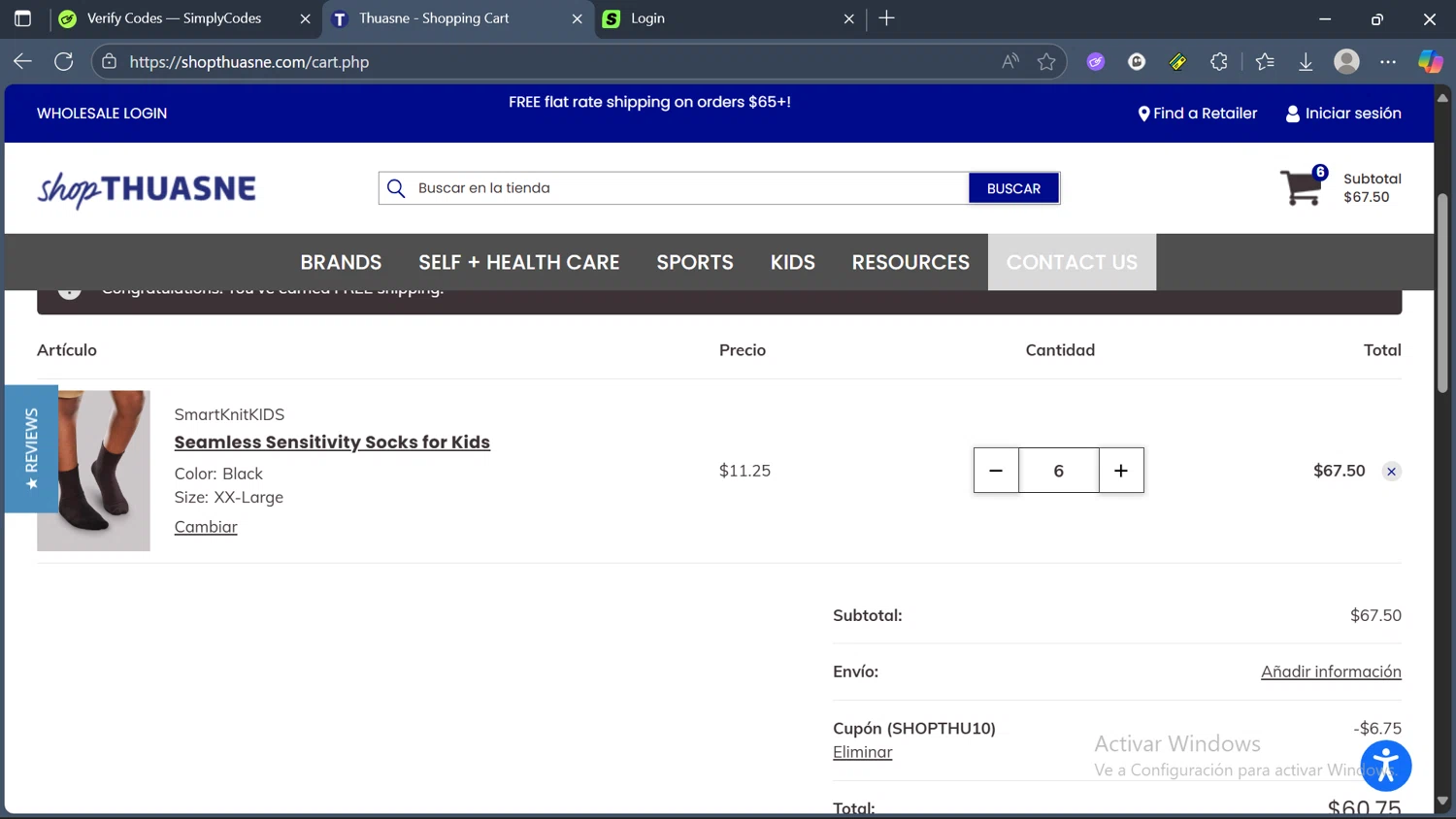This screenshot has width=1456, height=819.
Task: Open the KIDS menu
Action: pyautogui.click(x=793, y=262)
